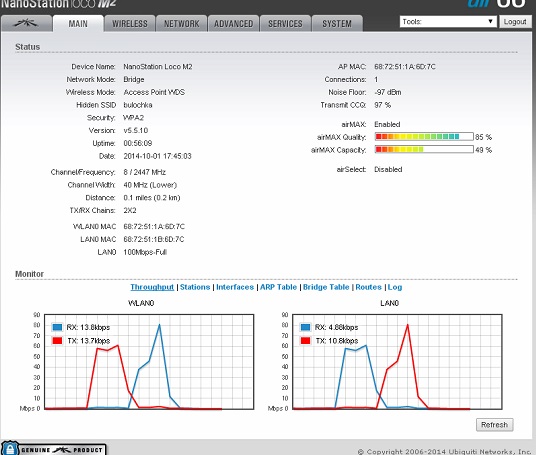Click the Refresh button
This screenshot has height=455, width=536.
[x=494, y=425]
